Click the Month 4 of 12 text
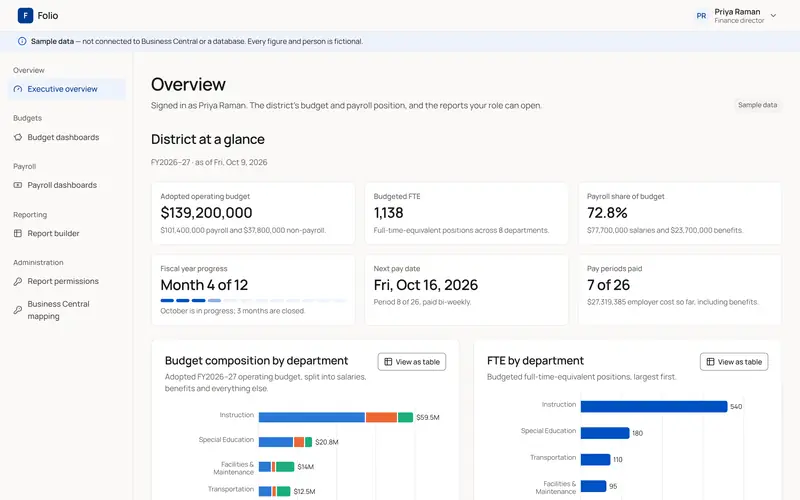The height and width of the screenshot is (500, 800). coord(204,285)
